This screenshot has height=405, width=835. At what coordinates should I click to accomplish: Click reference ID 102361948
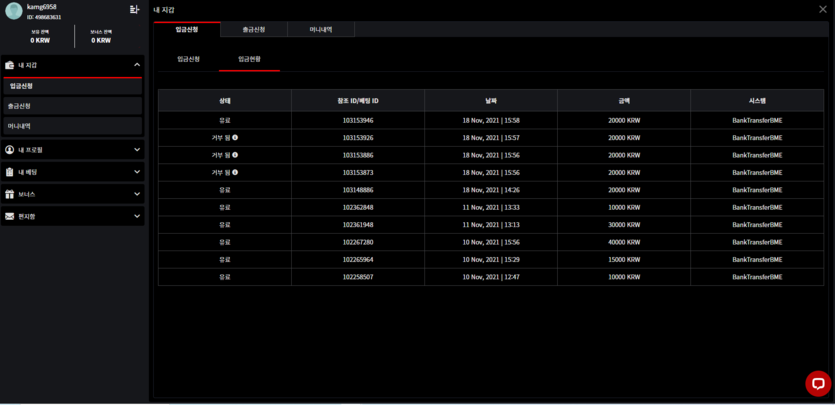[358, 225]
